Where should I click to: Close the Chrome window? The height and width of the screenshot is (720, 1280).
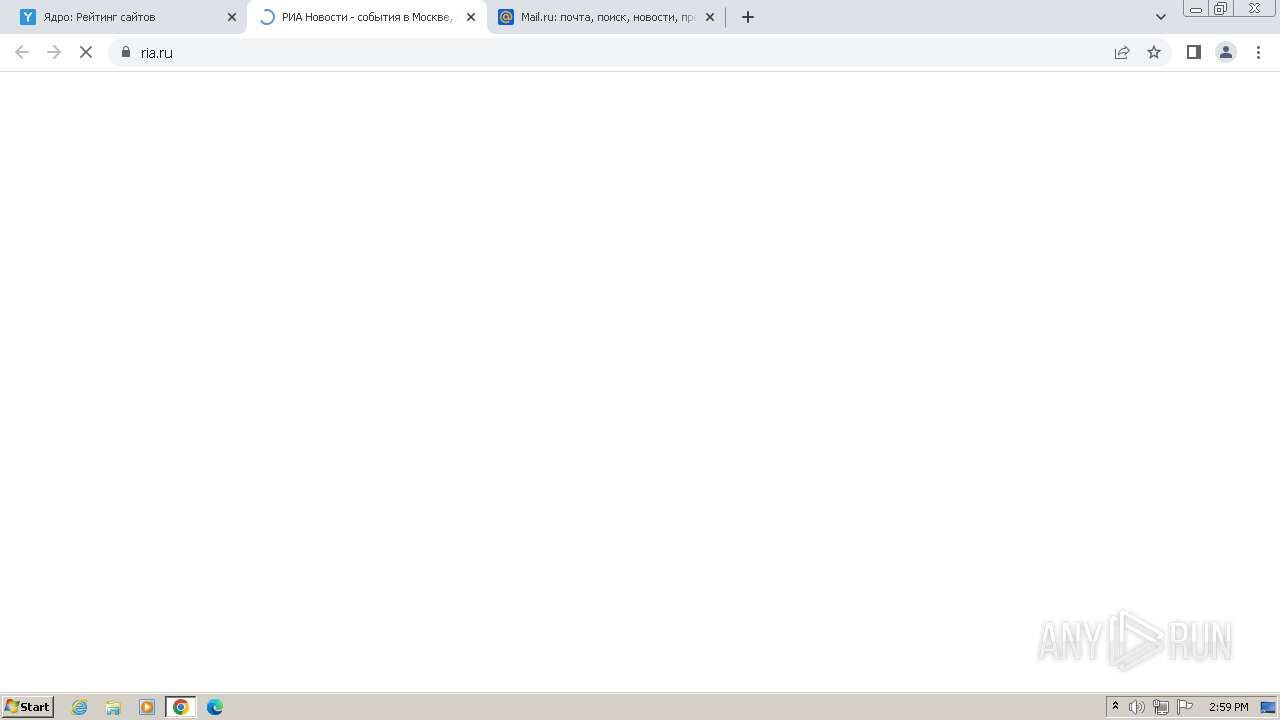[x=1254, y=8]
